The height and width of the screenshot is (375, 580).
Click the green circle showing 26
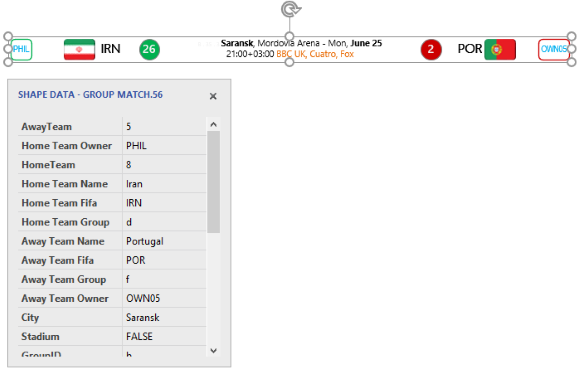(149, 49)
